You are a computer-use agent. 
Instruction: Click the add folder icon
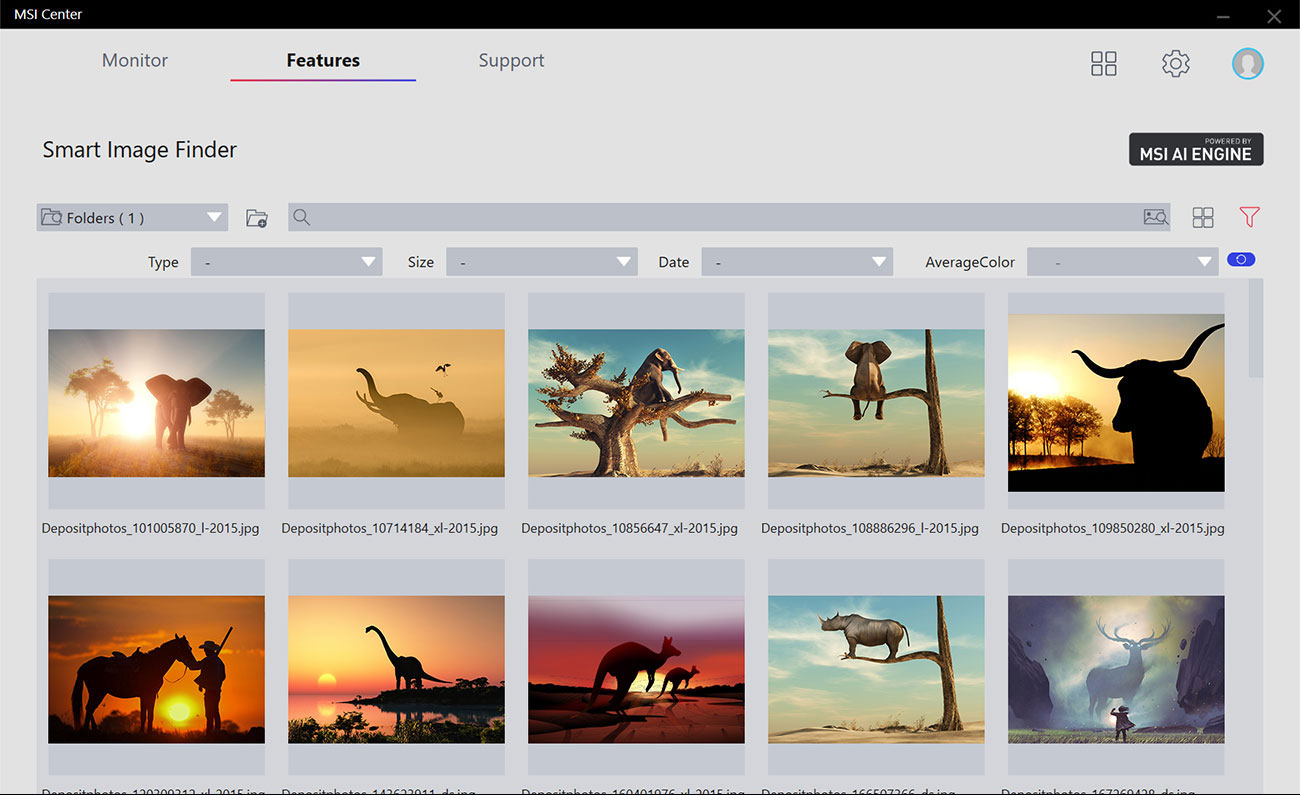pos(257,218)
